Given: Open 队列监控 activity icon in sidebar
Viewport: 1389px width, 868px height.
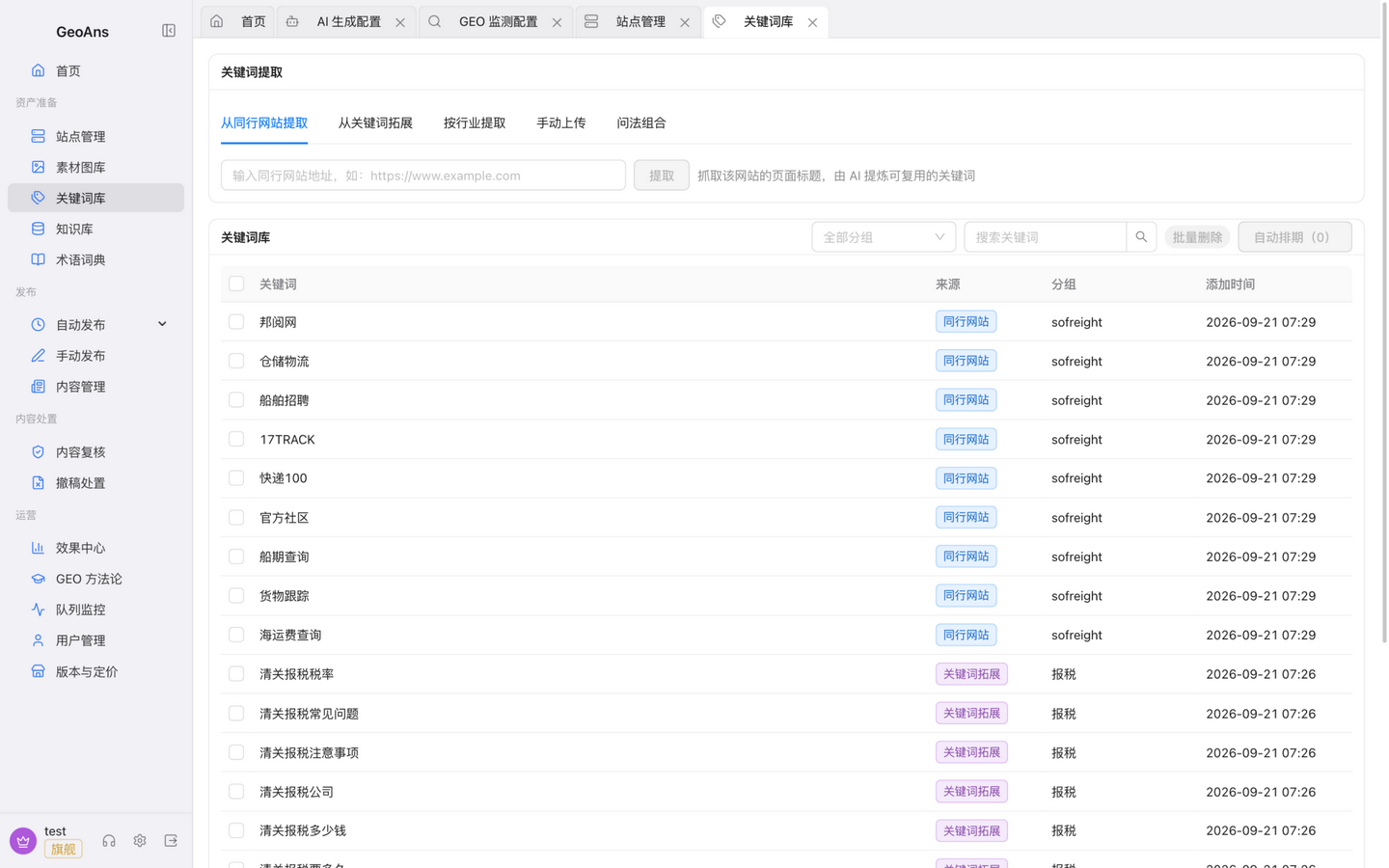Looking at the screenshot, I should pos(38,610).
